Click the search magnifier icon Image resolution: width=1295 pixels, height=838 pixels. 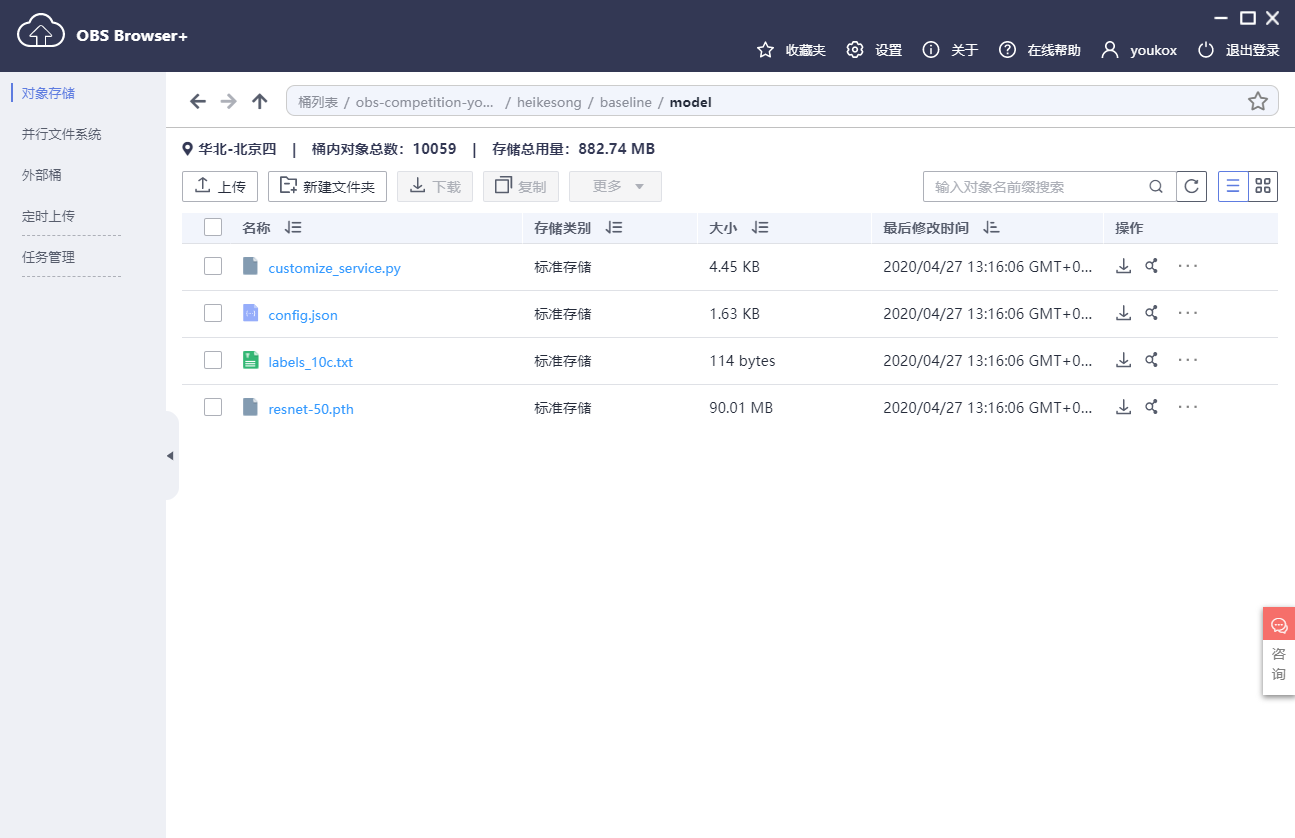pos(1156,187)
